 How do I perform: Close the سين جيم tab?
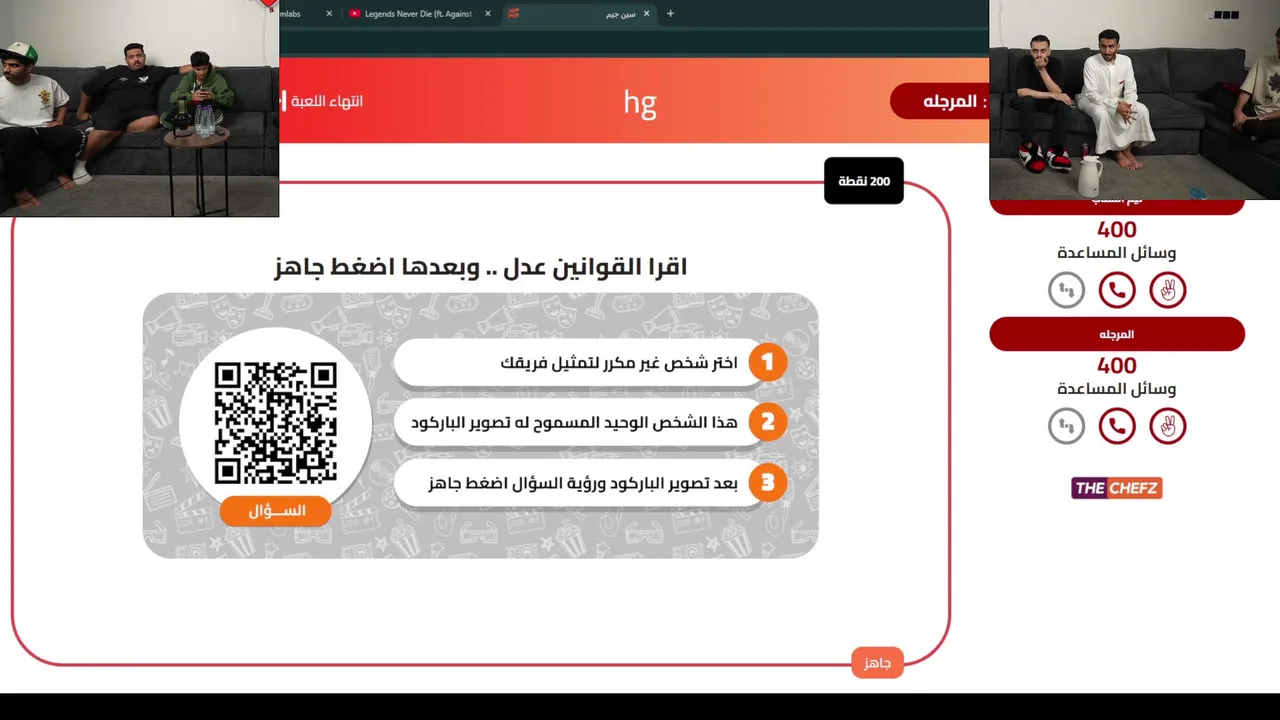(x=646, y=14)
